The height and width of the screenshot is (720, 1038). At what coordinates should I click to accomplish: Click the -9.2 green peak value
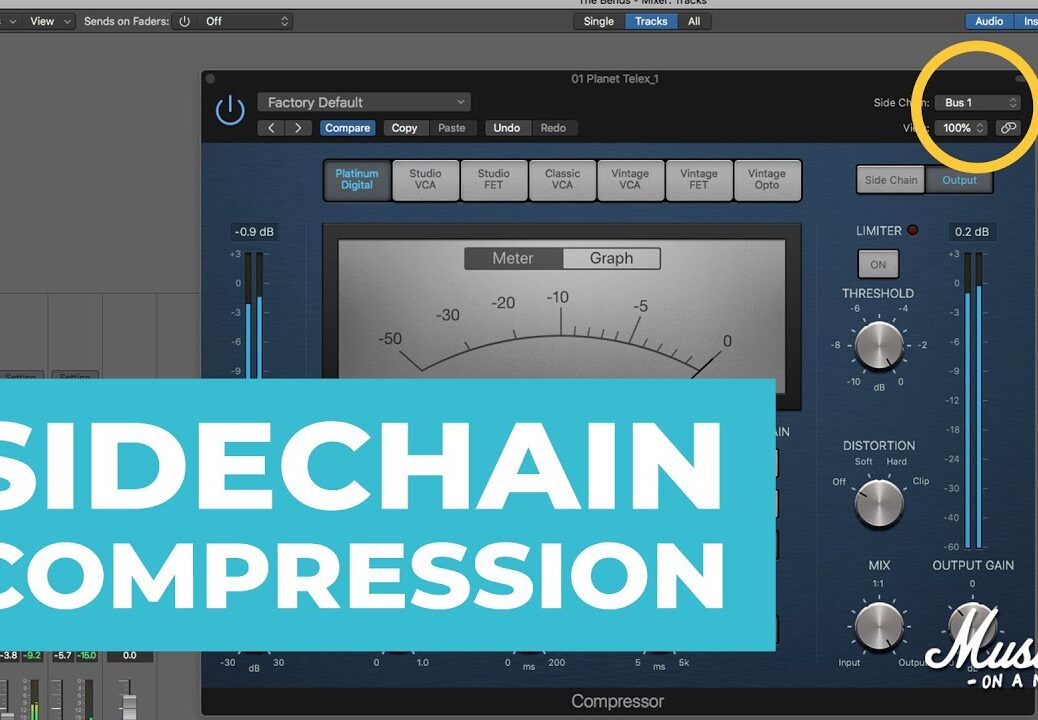32,656
